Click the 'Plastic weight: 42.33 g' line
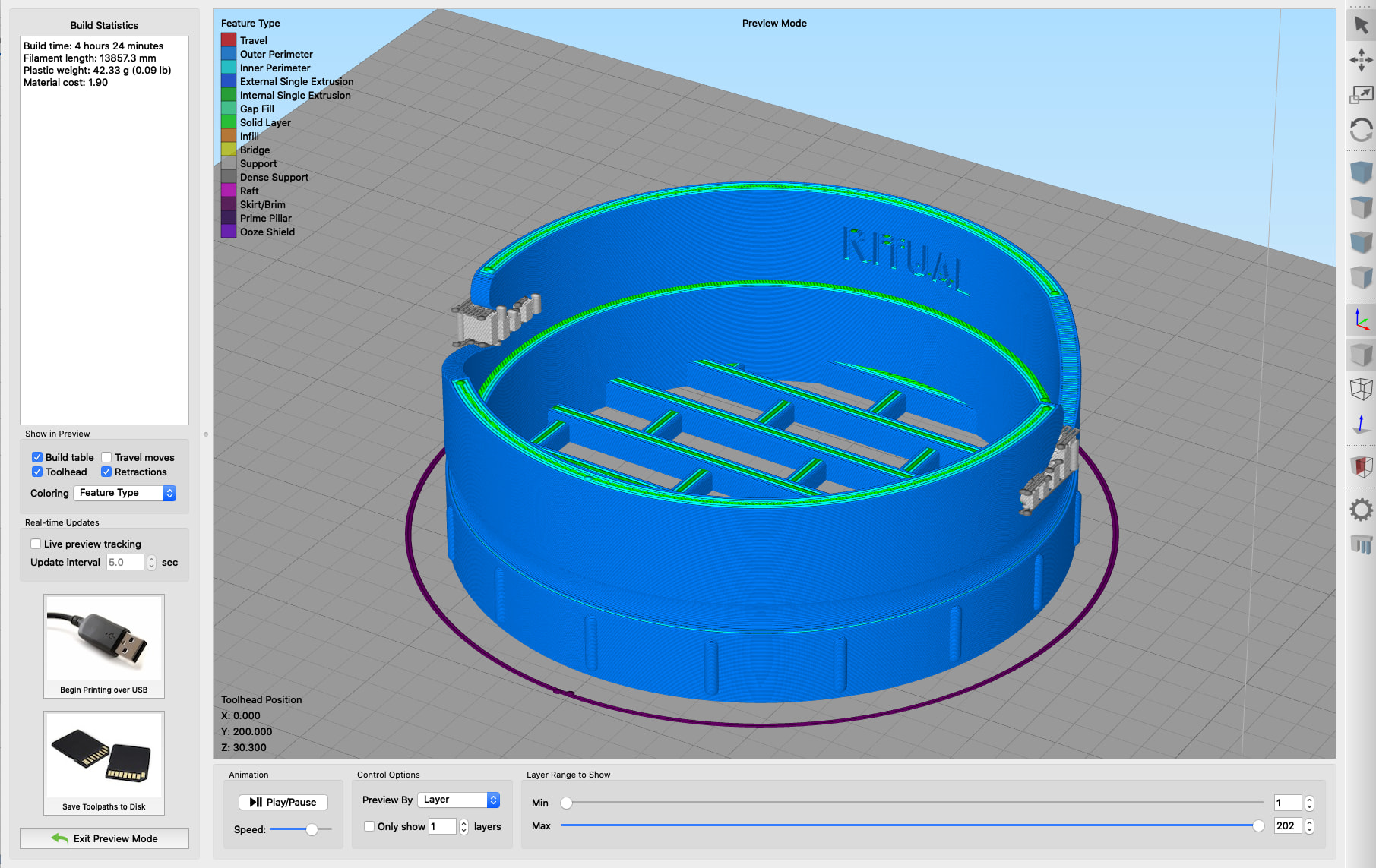 tap(97, 70)
